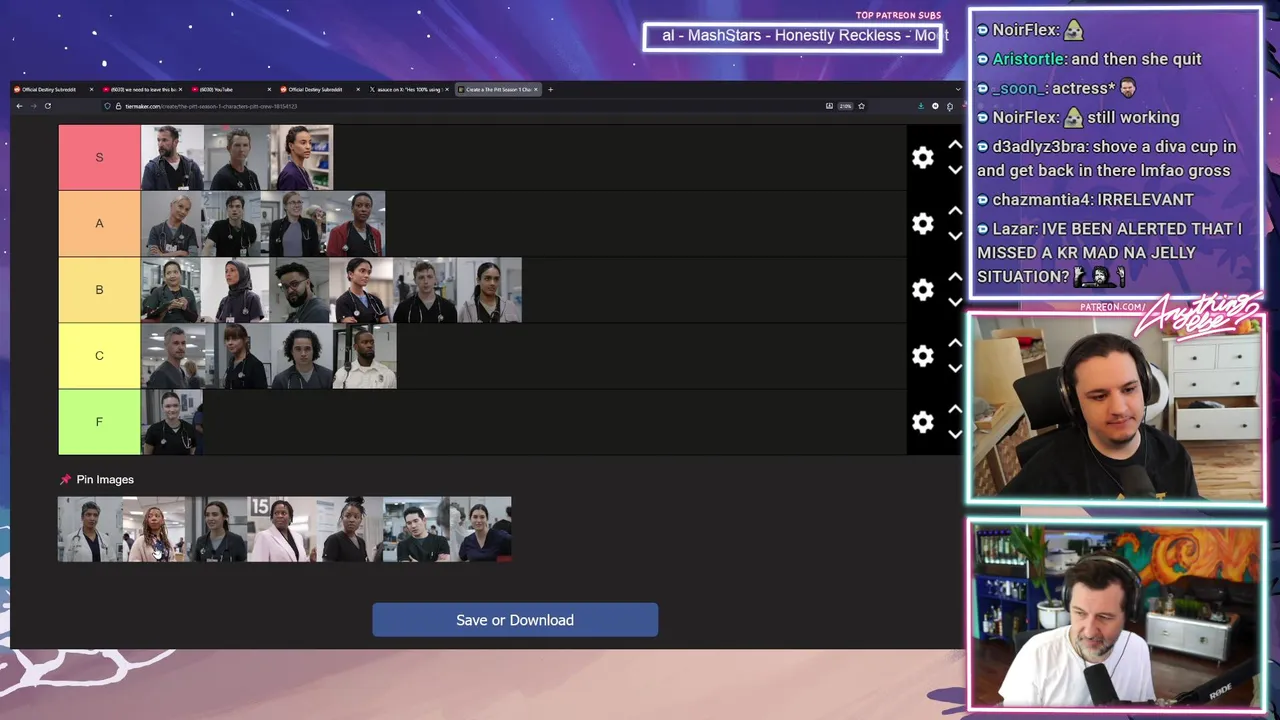Image resolution: width=1280 pixels, height=720 pixels.
Task: Open browser downloads icon
Action: tap(921, 106)
